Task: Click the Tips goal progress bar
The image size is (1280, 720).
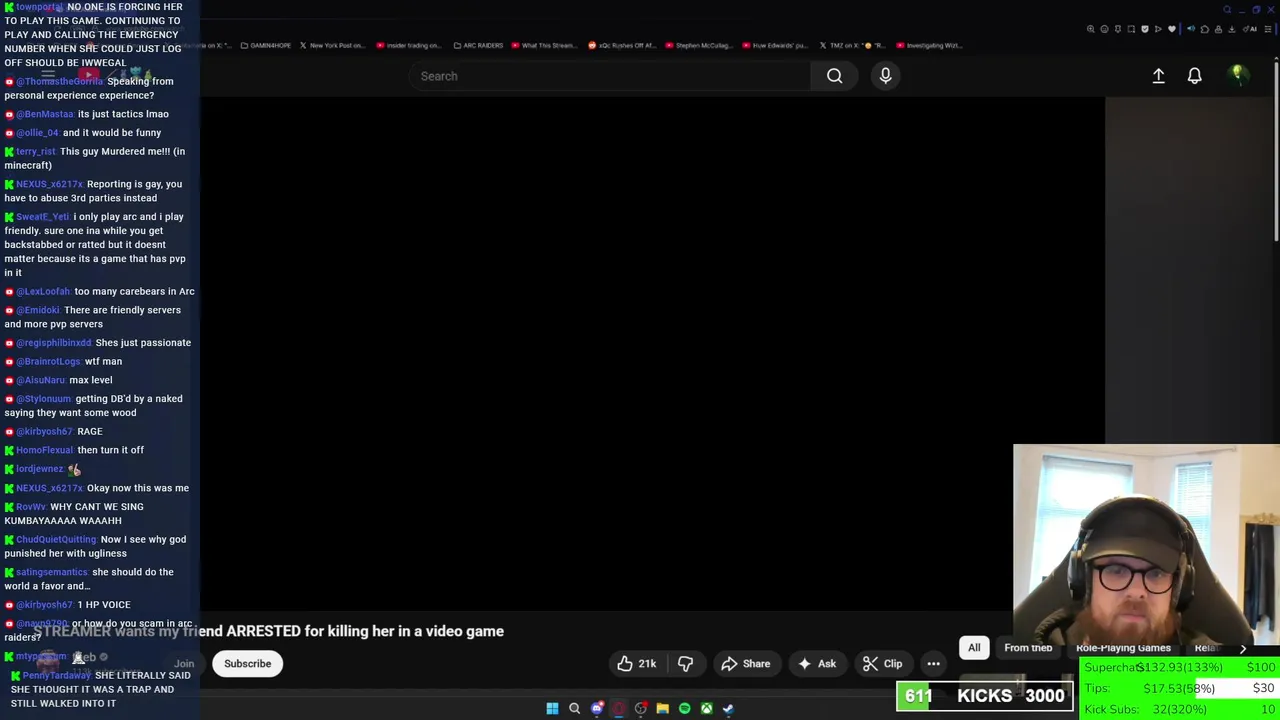Action: pos(1180,688)
